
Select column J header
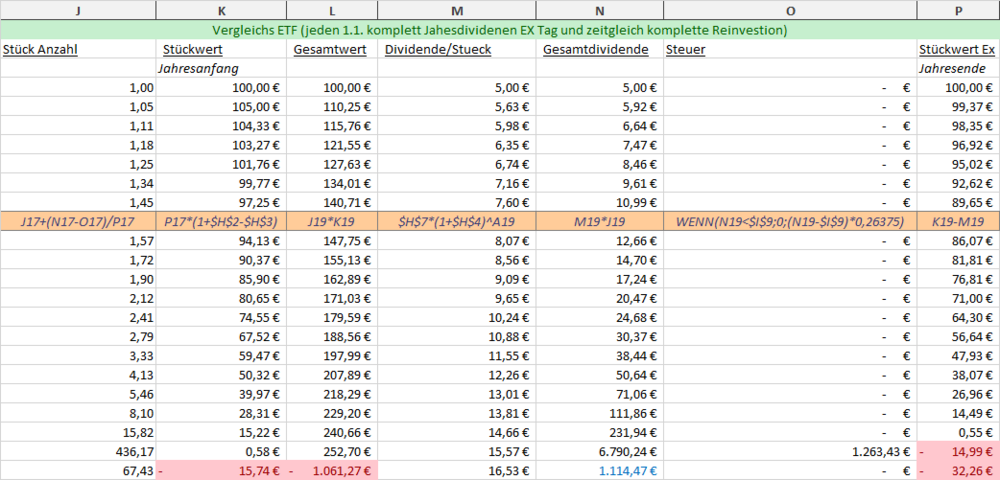pyautogui.click(x=78, y=10)
